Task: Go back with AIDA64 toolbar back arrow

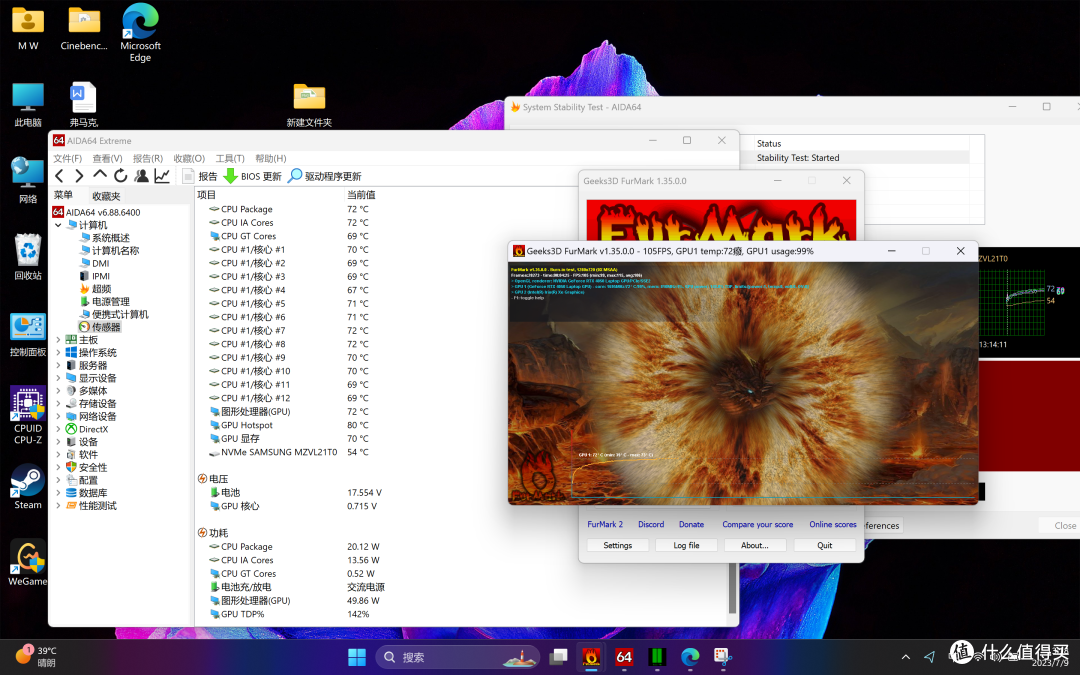Action: click(59, 176)
